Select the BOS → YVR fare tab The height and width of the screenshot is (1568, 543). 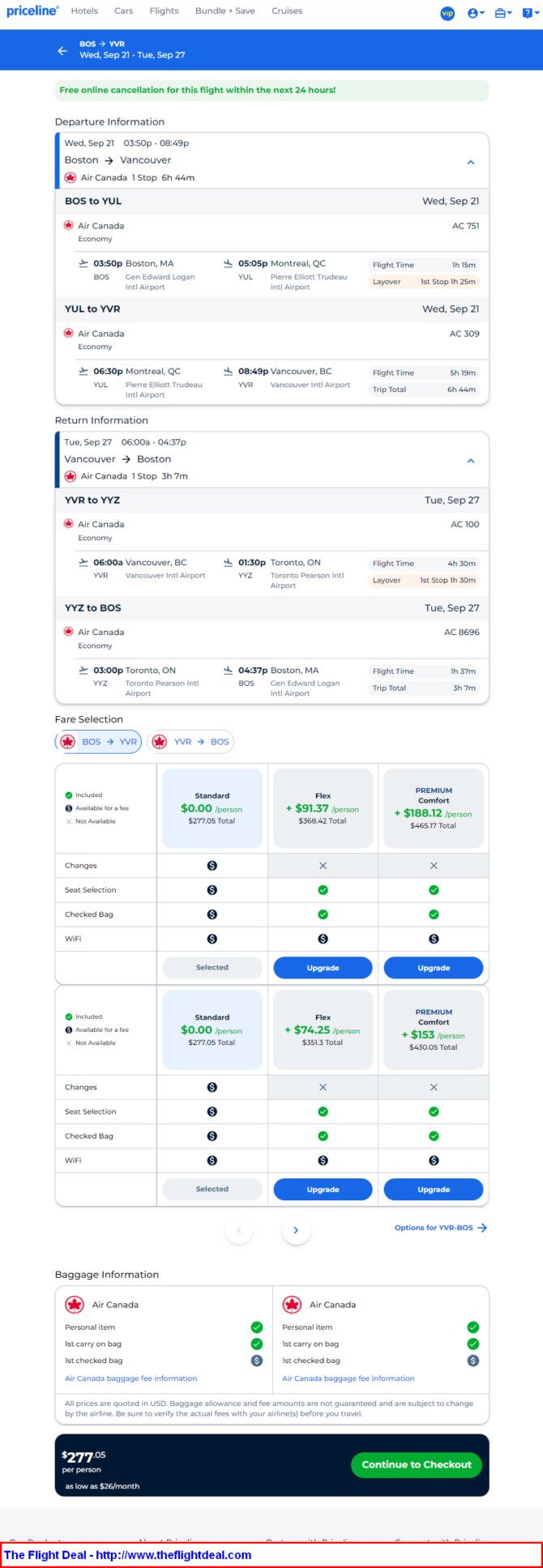tap(100, 741)
